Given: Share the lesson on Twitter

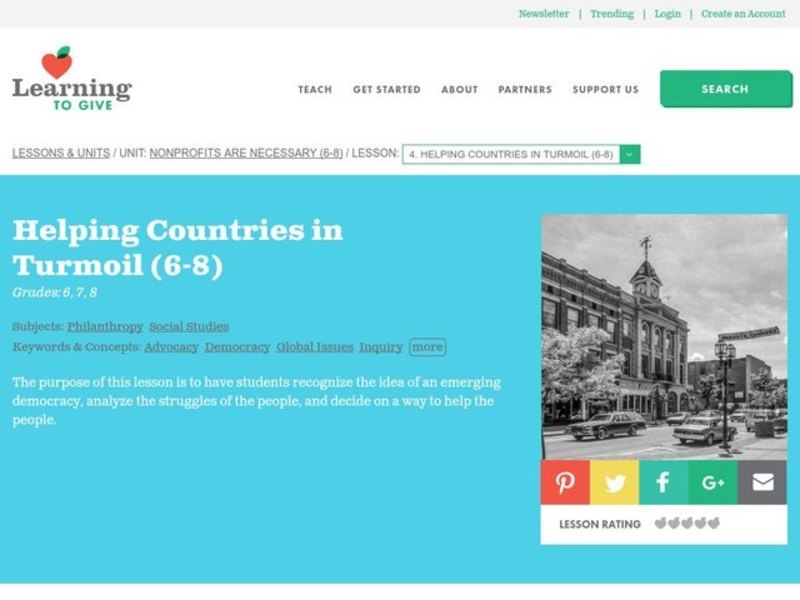Looking at the screenshot, I should coord(614,483).
